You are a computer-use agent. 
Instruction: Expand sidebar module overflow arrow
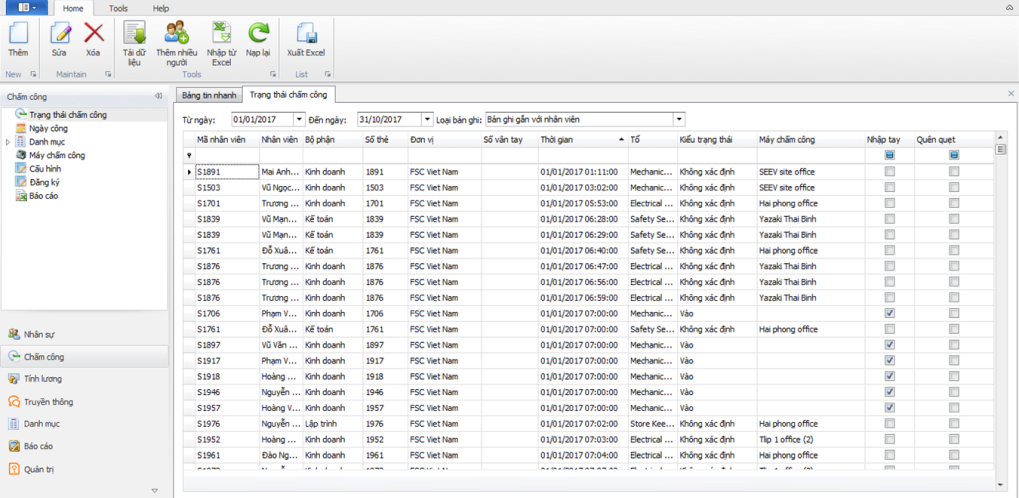[154, 490]
